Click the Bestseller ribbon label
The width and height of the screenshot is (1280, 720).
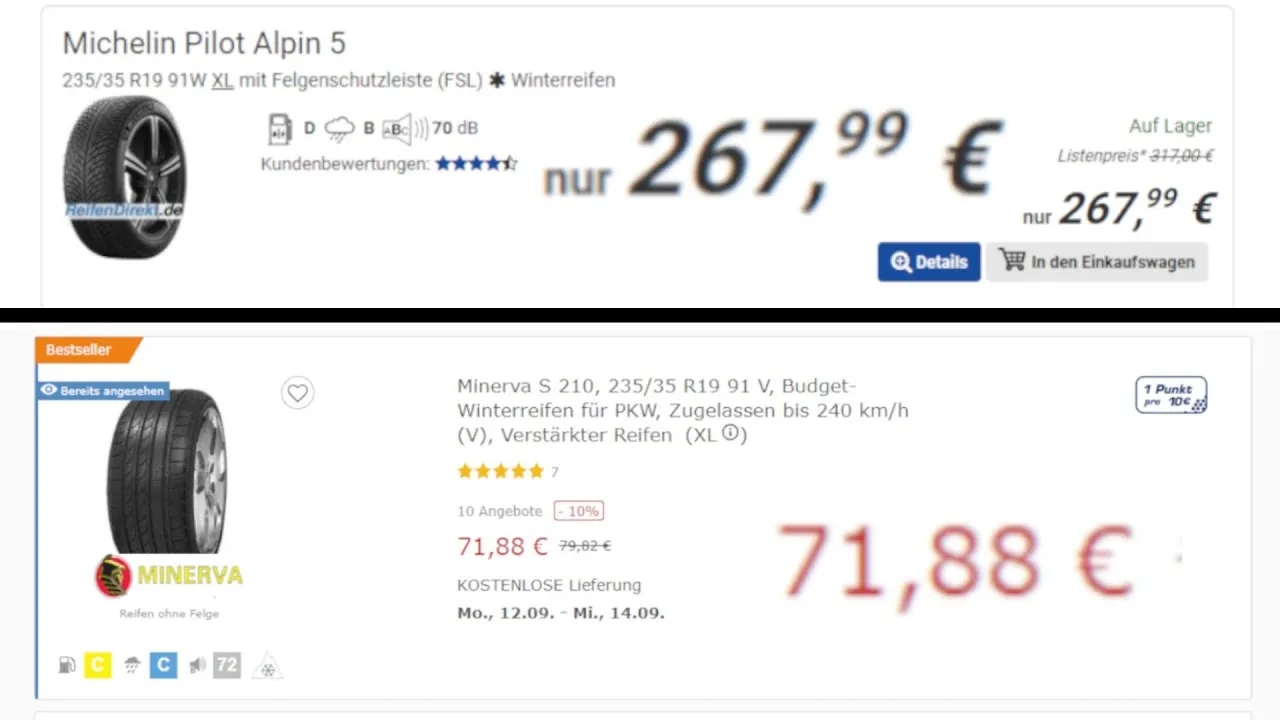(x=81, y=350)
